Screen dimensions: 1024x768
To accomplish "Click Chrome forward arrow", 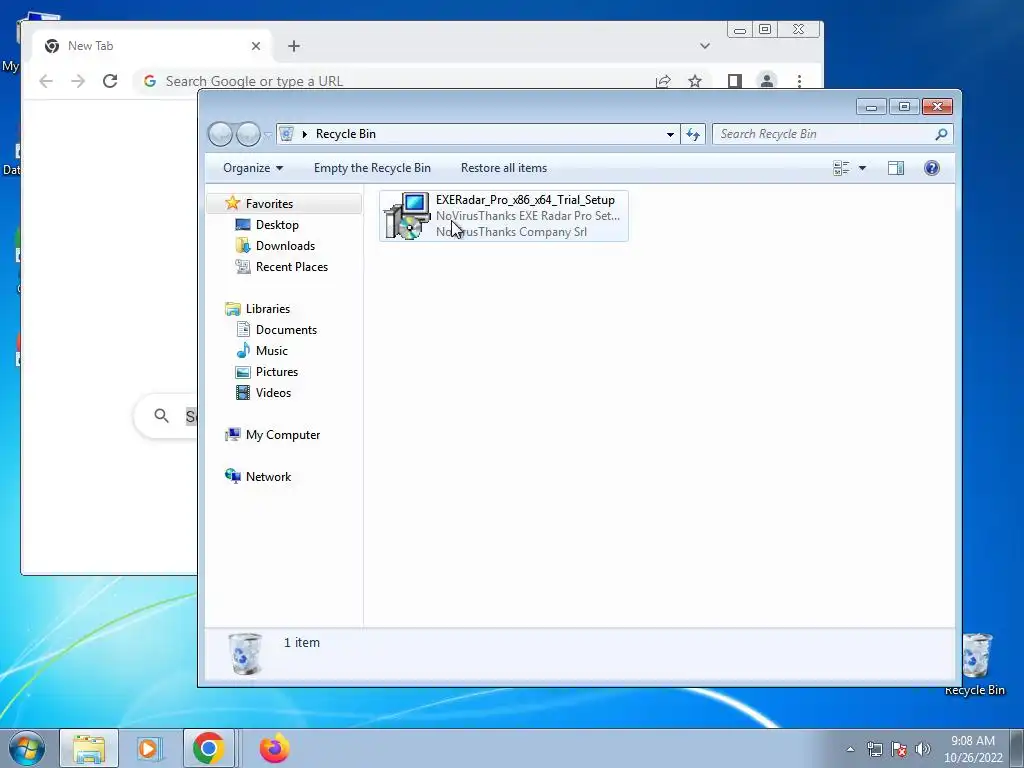I will 78,81.
